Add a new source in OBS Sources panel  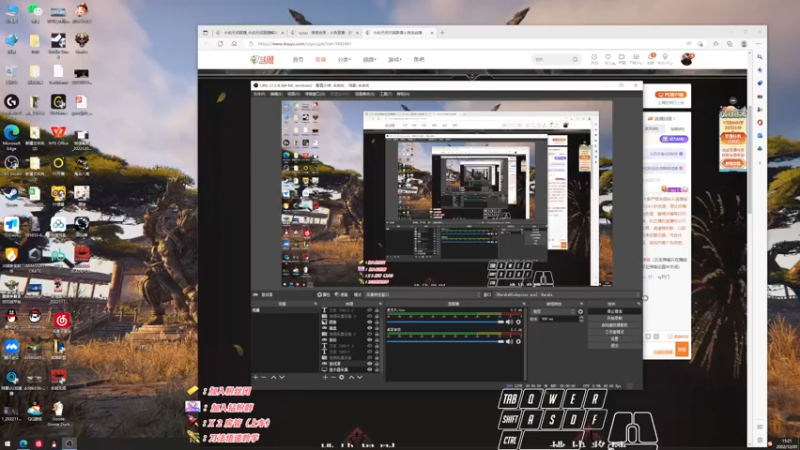click(325, 377)
